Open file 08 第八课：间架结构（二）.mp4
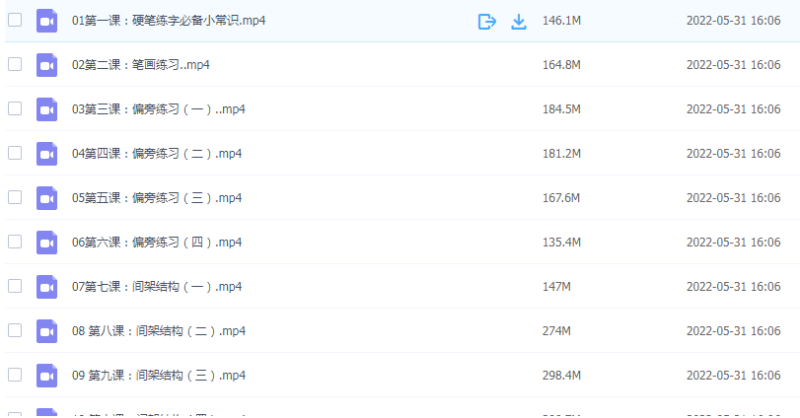Image resolution: width=800 pixels, height=418 pixels. (x=159, y=331)
